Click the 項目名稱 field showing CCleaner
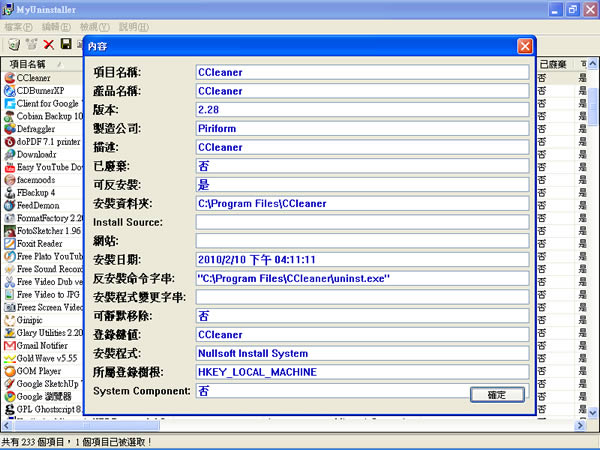This screenshot has height=450, width=600. pyautogui.click(x=362, y=72)
